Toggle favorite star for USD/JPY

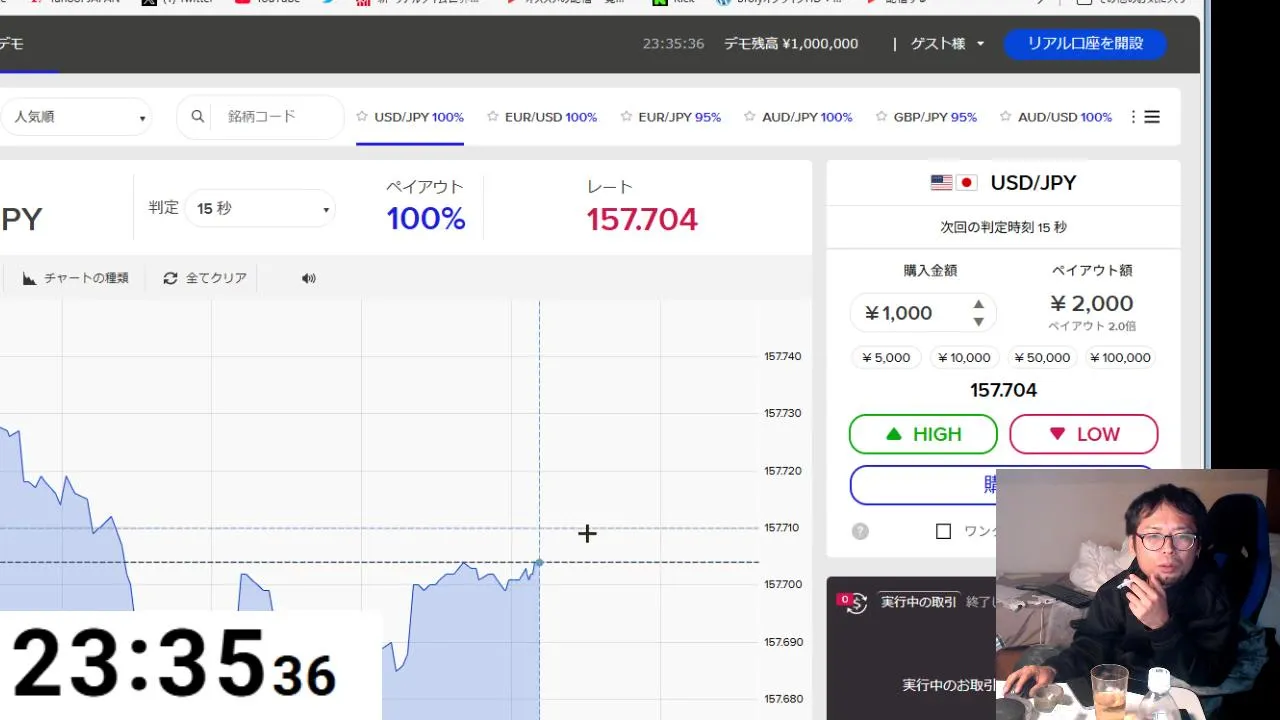(x=362, y=117)
